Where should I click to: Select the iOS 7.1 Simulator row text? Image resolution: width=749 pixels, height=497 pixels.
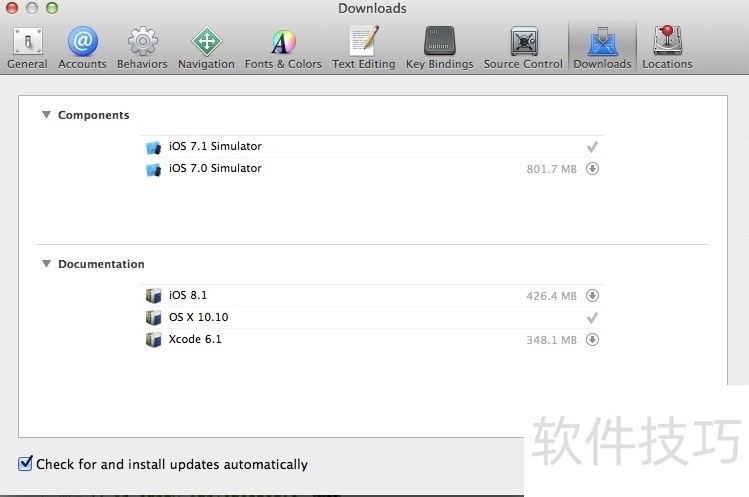click(x=215, y=146)
